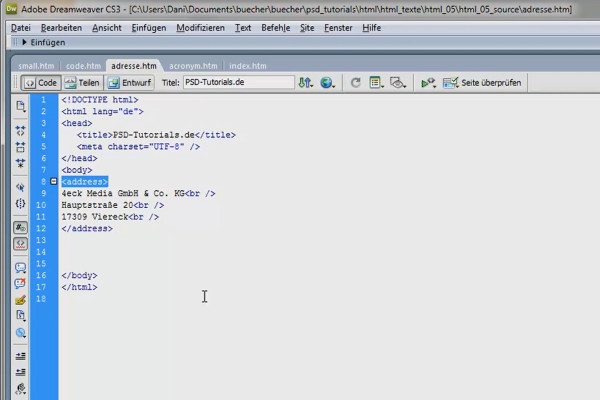The height and width of the screenshot is (400, 600).
Task: Open the Visual Aids eye menu
Action: click(x=398, y=83)
